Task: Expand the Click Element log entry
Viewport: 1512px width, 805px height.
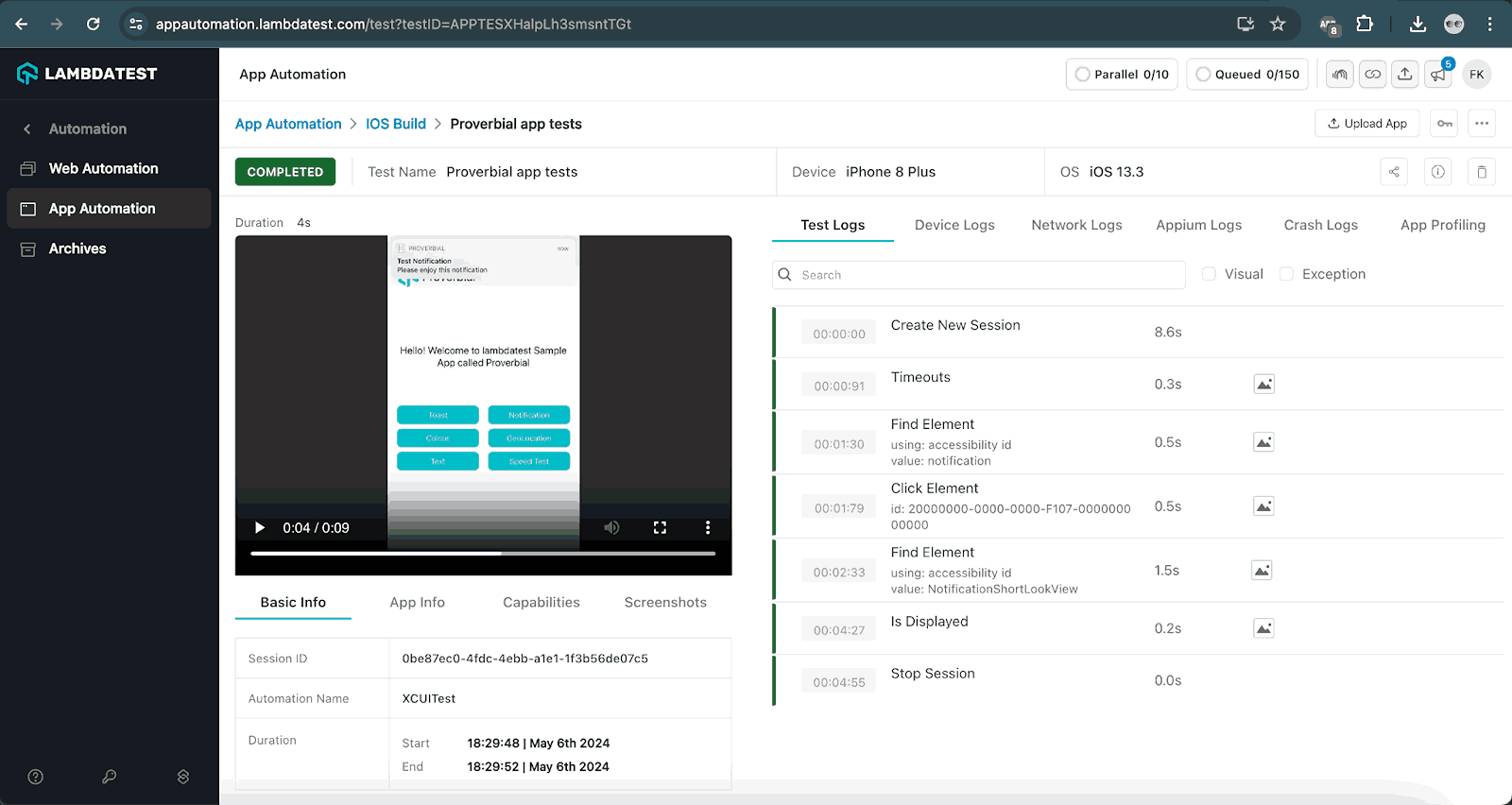Action: [x=1138, y=506]
